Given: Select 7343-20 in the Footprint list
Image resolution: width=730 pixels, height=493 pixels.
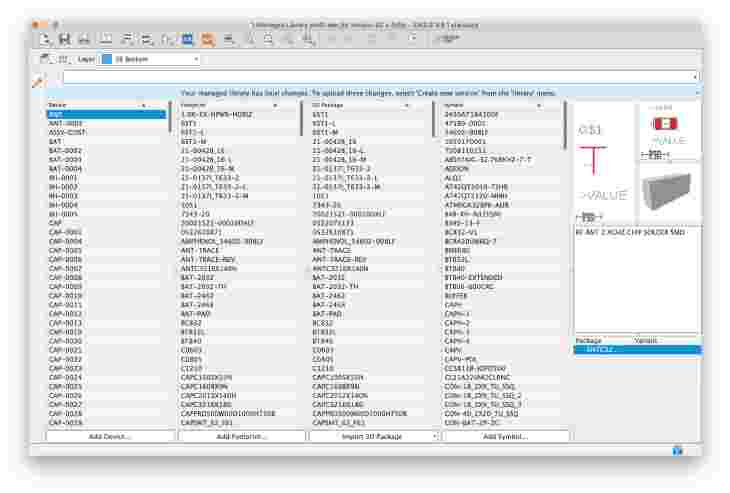Looking at the screenshot, I should [x=195, y=214].
